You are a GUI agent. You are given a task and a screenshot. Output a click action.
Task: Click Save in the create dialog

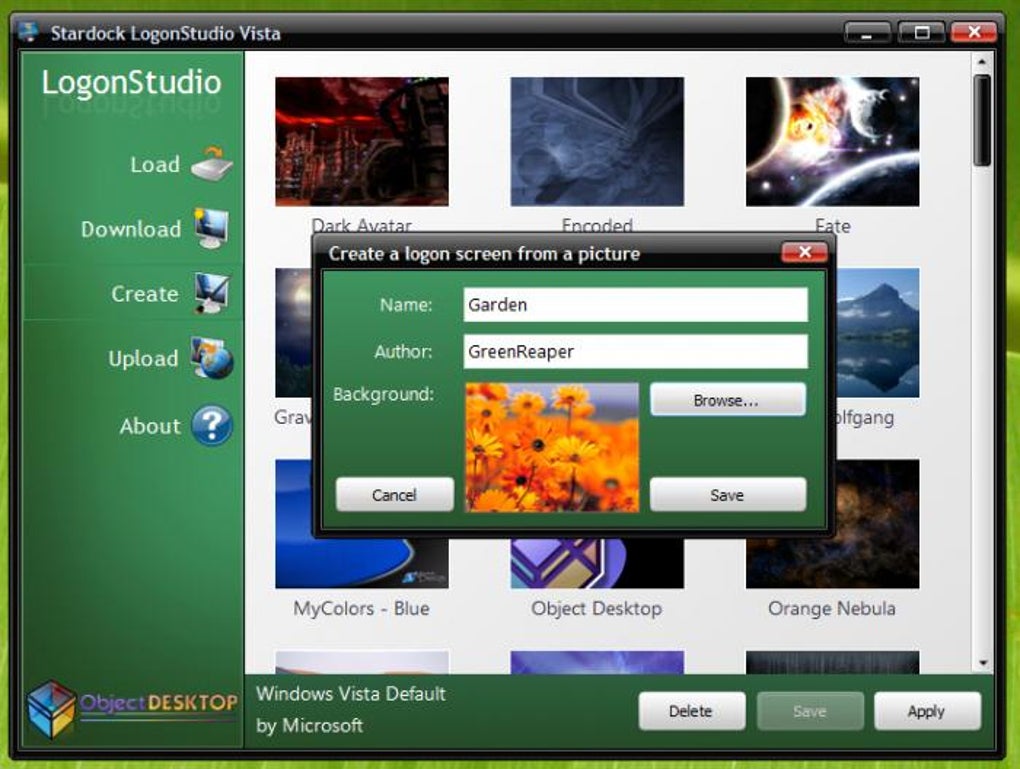click(x=727, y=494)
